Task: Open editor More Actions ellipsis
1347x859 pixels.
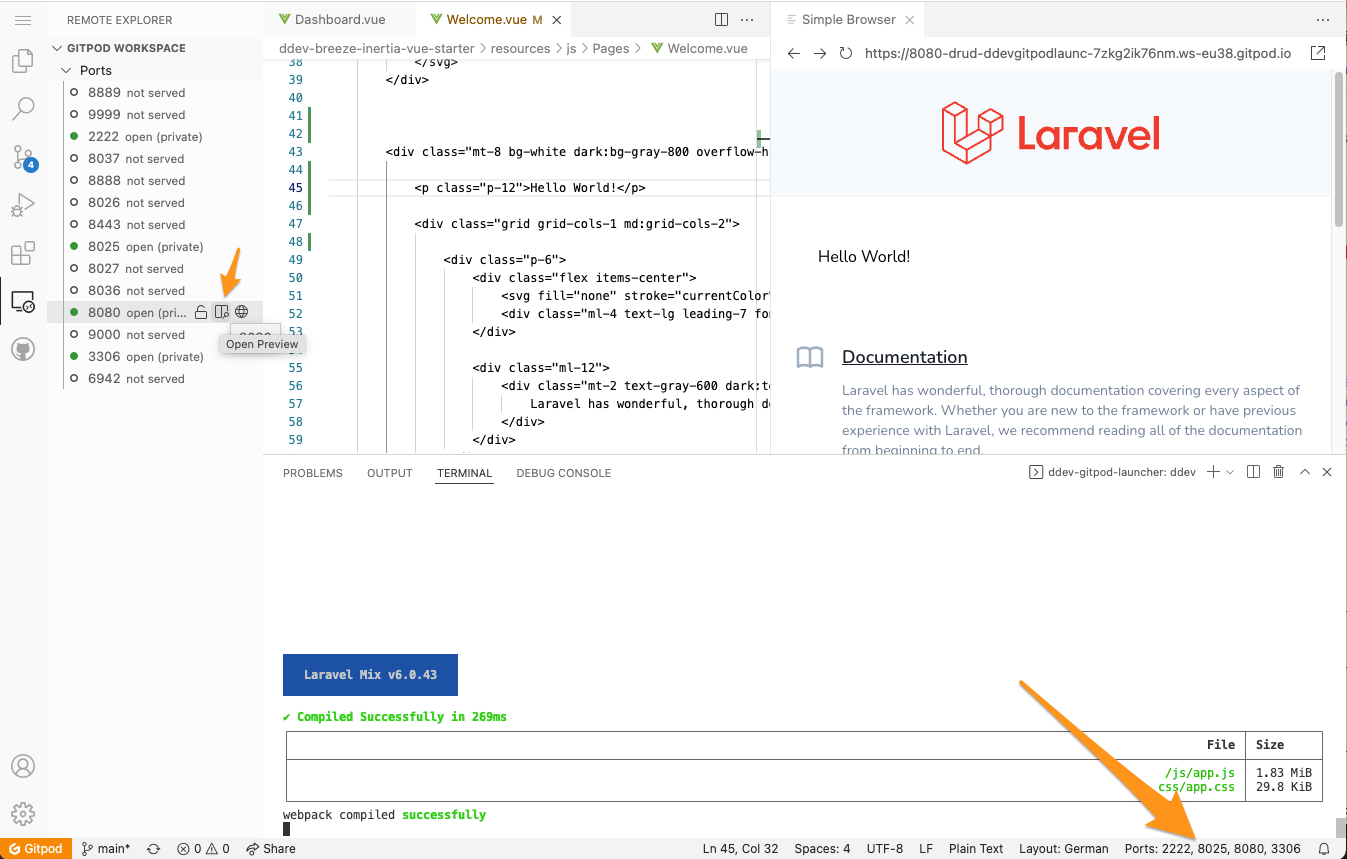Action: pos(747,19)
